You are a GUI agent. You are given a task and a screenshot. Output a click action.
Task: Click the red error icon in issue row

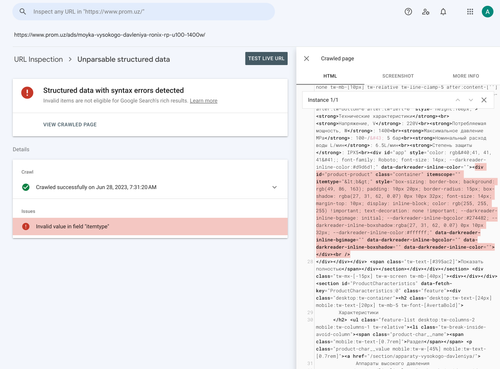[x=26, y=226]
